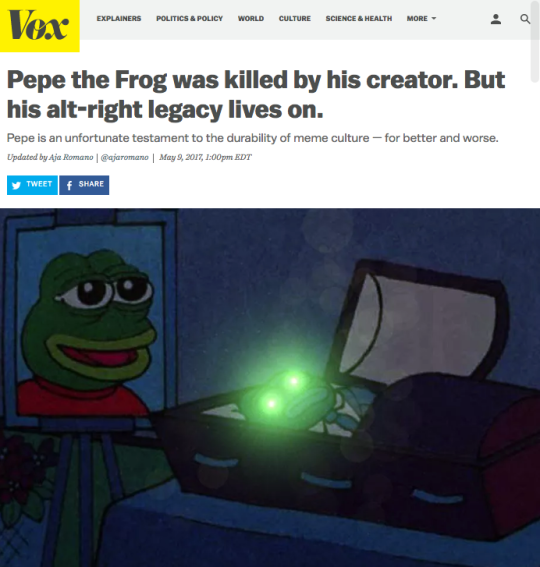
Task: Click the arrow beside MORE
Action: (x=434, y=18)
